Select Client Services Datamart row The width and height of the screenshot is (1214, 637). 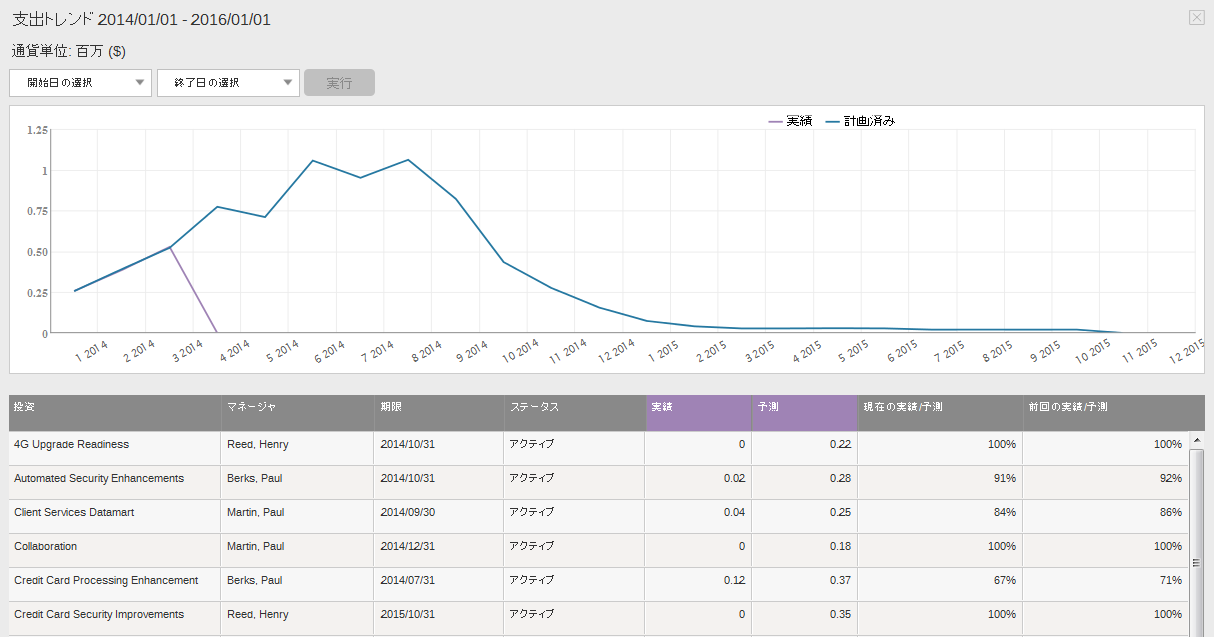click(x=74, y=512)
